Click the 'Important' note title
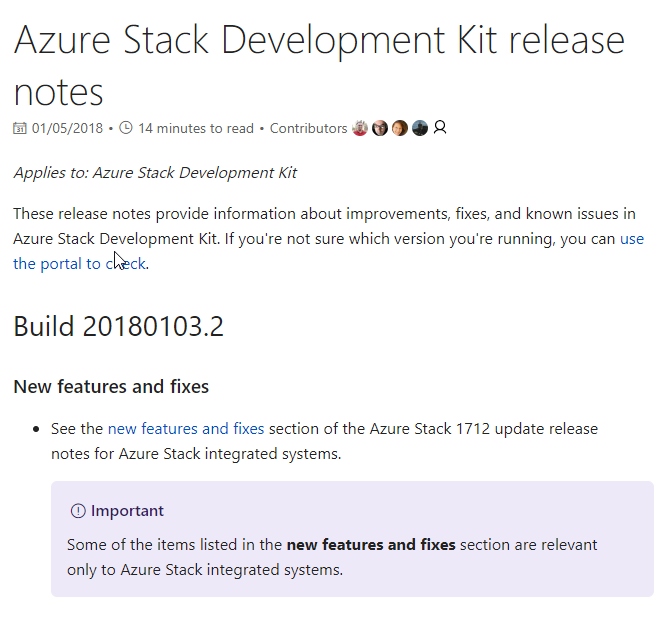This screenshot has width=665, height=623. coord(127,511)
